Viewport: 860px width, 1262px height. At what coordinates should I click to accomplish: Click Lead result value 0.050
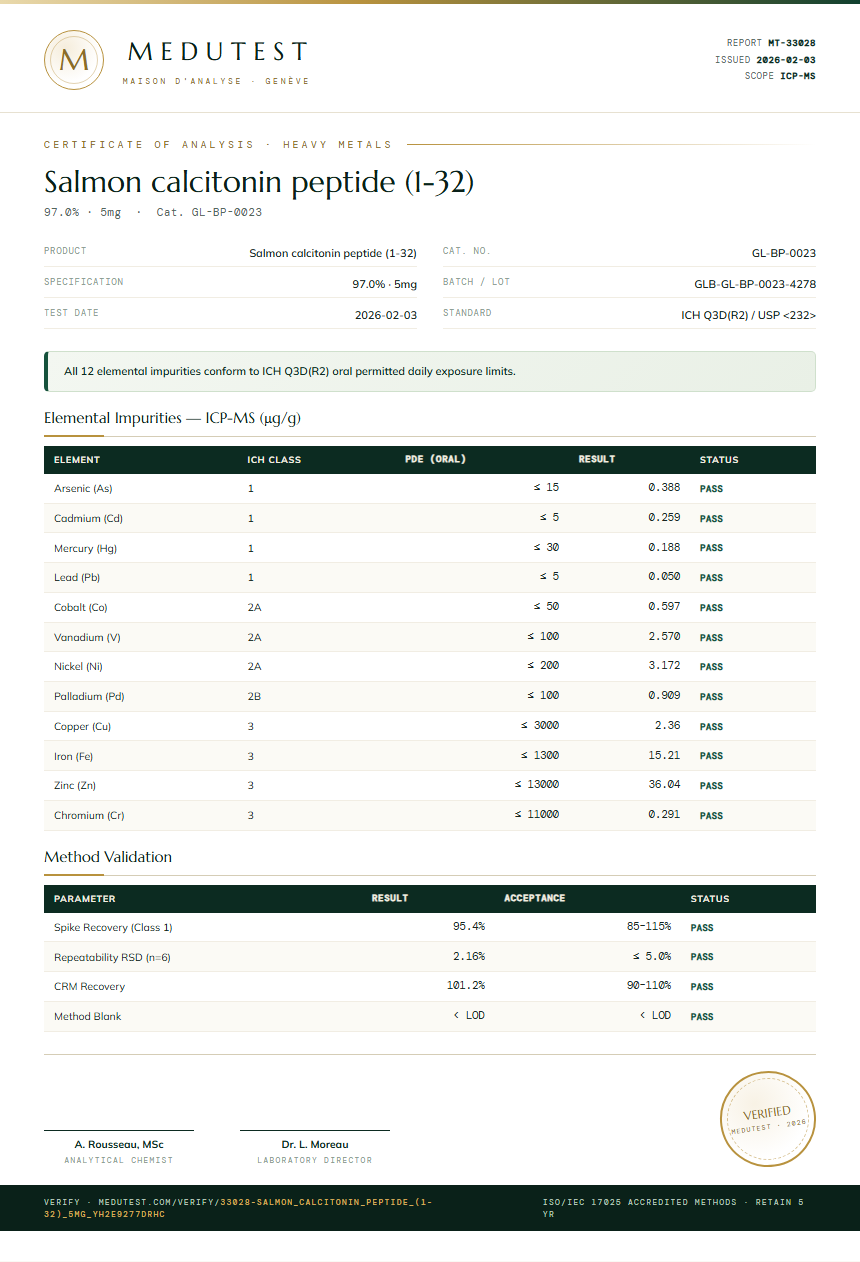(664, 577)
